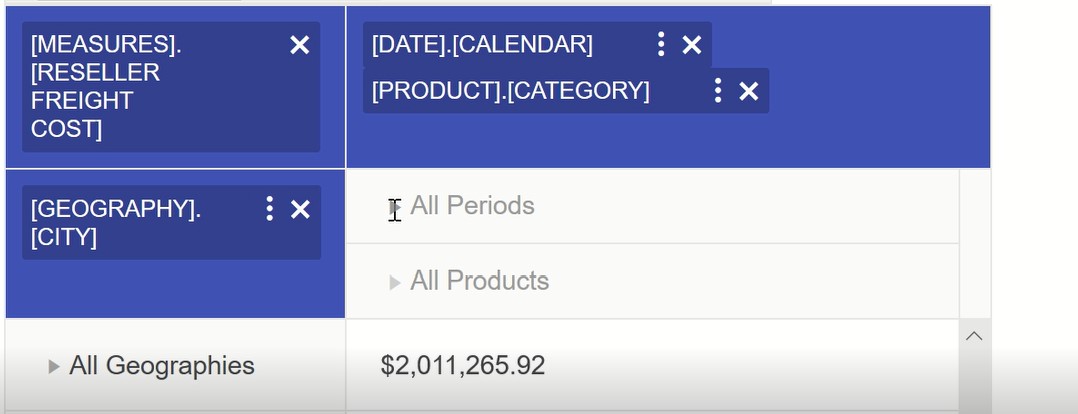Select the Reseller Freight Cost measure chip

click(110, 87)
